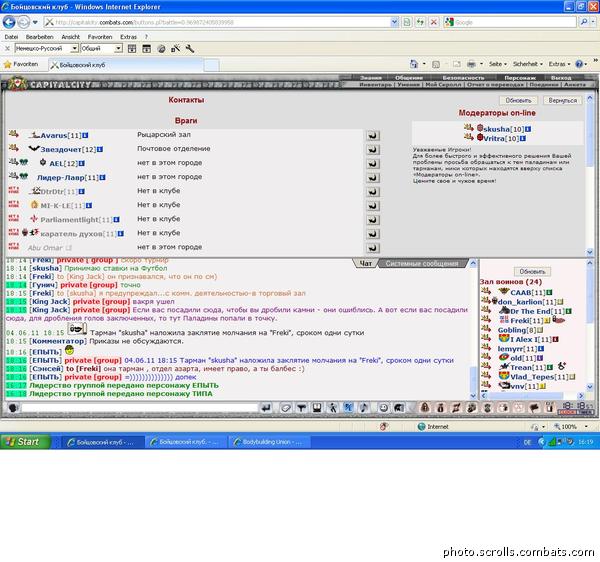Switch to the Системные сообщения tab
This screenshot has height=562, width=600.
pyautogui.click(x=422, y=263)
